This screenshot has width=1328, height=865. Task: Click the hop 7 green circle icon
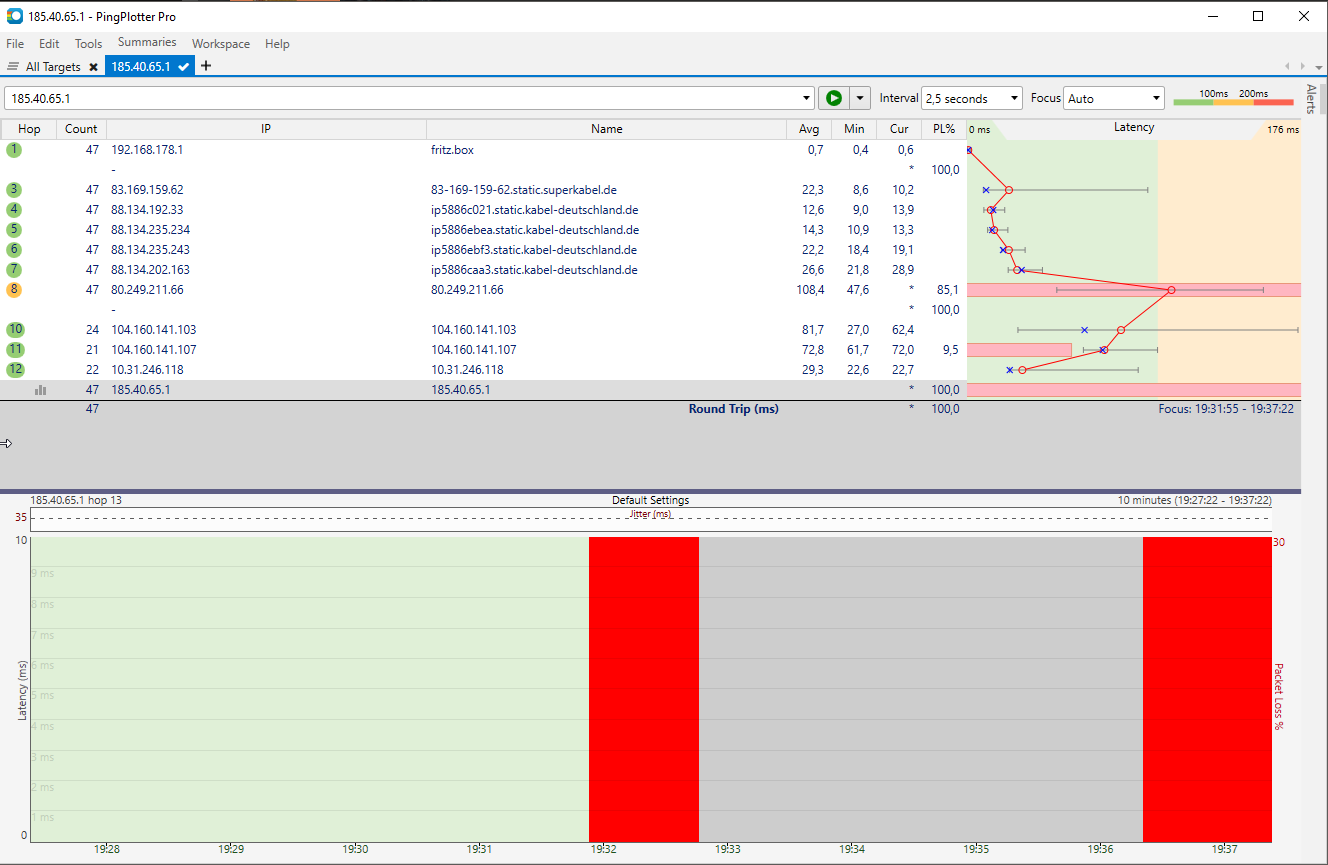[x=13, y=270]
